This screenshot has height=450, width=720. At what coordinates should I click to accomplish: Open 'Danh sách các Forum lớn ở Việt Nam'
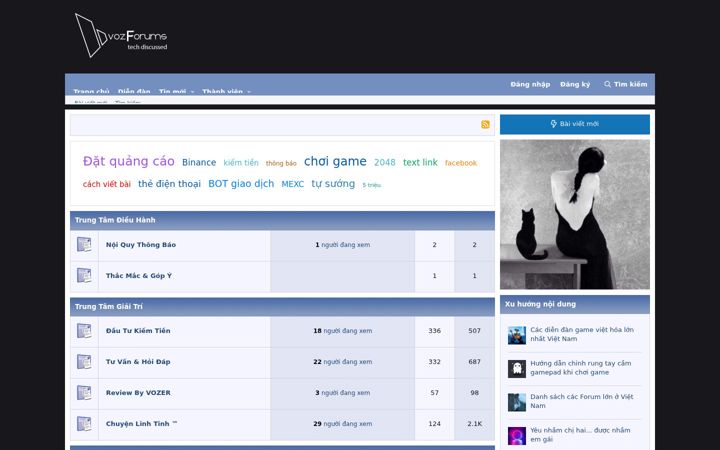[582, 401]
